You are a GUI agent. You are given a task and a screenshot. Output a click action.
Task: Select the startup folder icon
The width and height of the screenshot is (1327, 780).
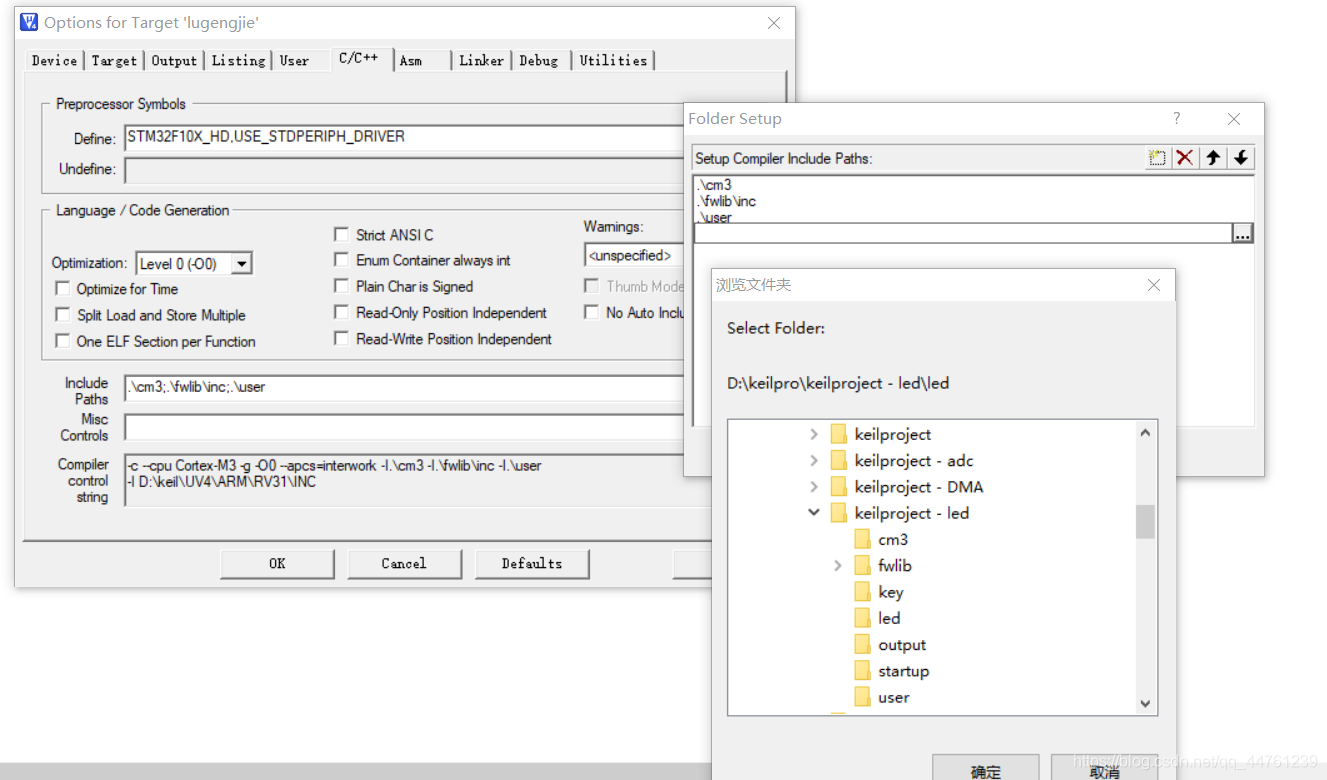tap(863, 671)
